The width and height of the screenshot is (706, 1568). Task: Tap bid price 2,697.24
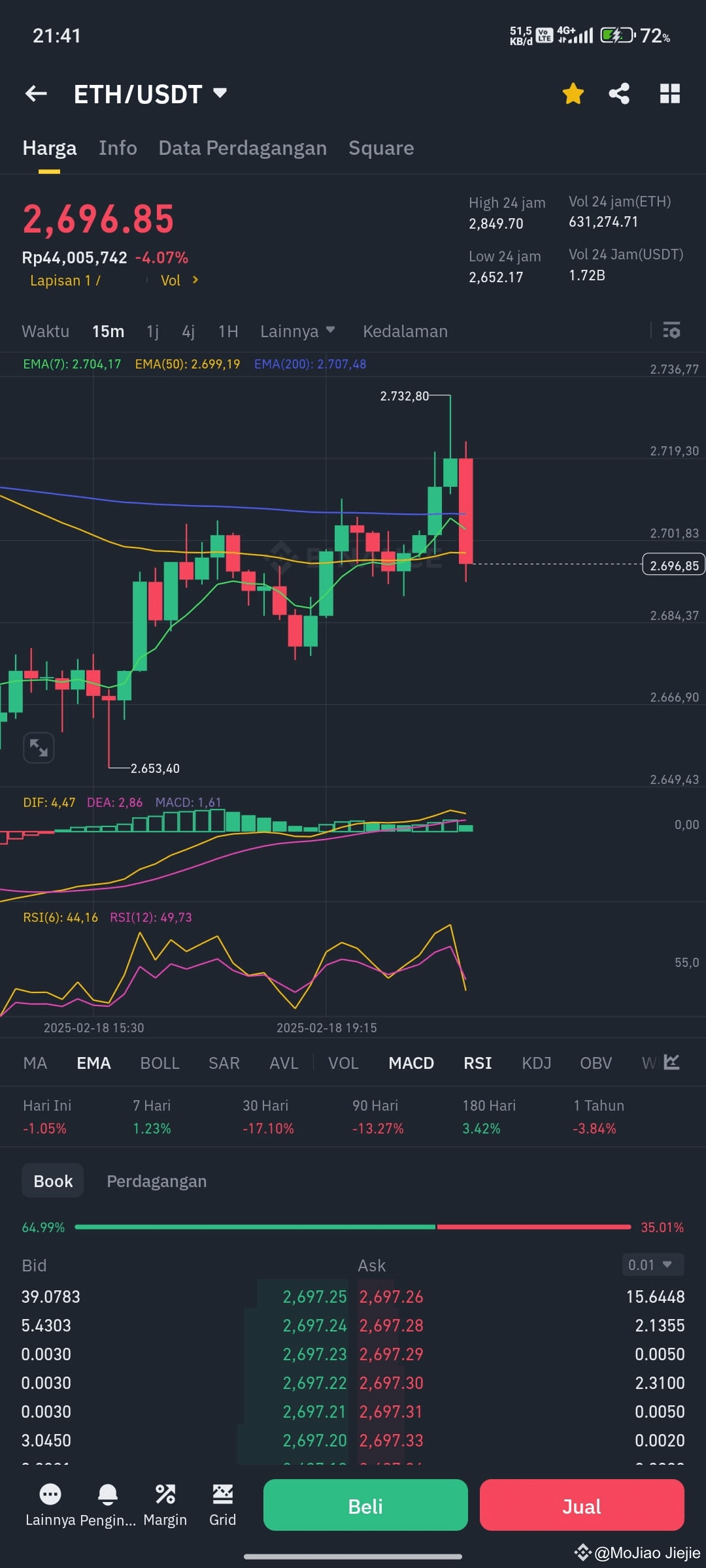point(314,1326)
